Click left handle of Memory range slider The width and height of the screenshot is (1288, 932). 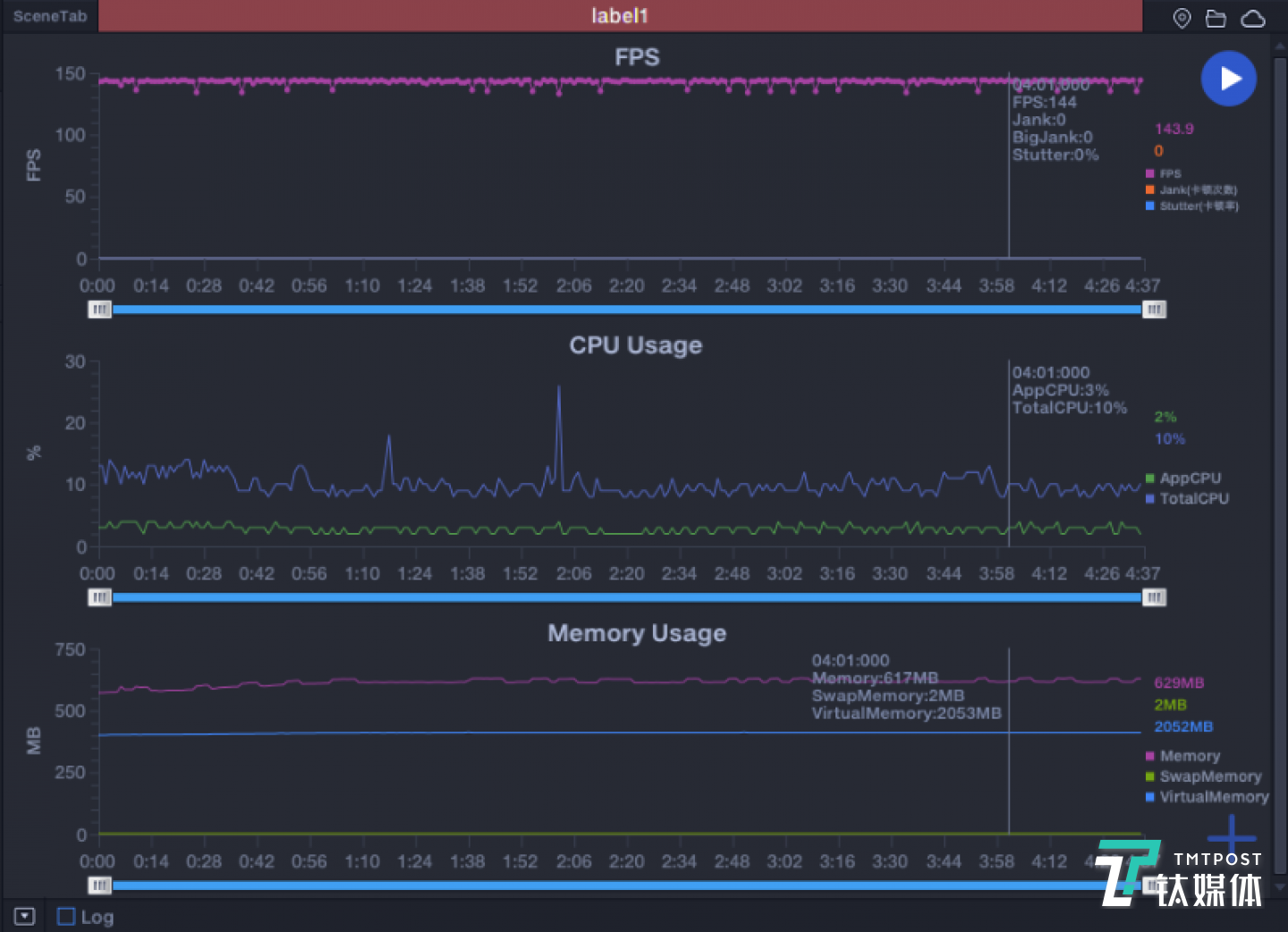pos(99,885)
